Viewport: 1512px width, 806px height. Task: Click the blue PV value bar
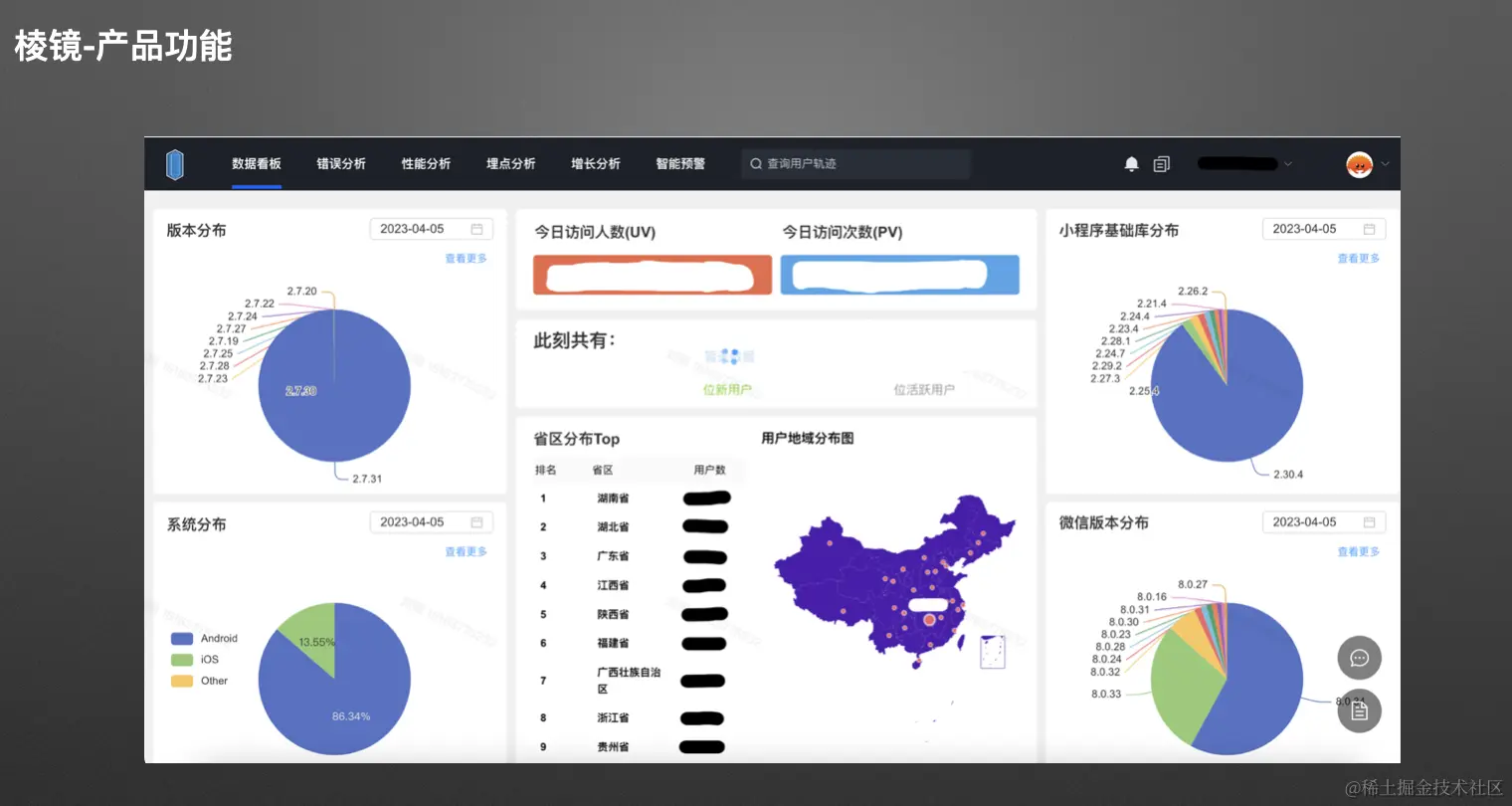[x=899, y=275]
